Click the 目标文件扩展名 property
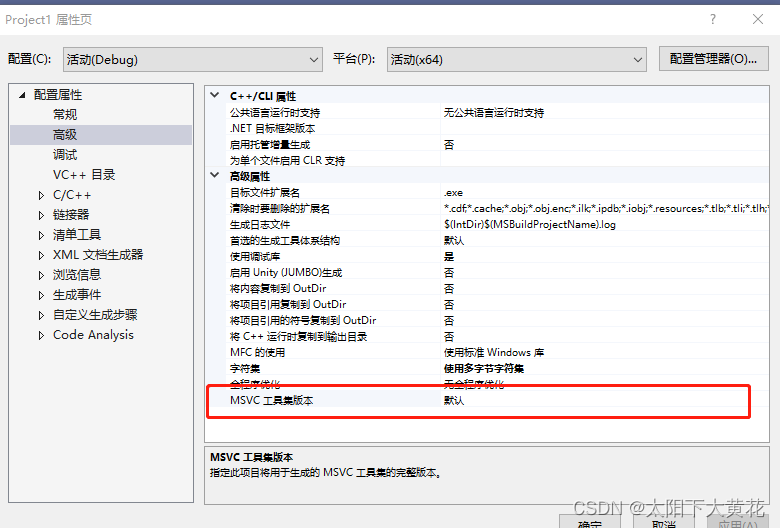780x528 pixels. [265, 193]
